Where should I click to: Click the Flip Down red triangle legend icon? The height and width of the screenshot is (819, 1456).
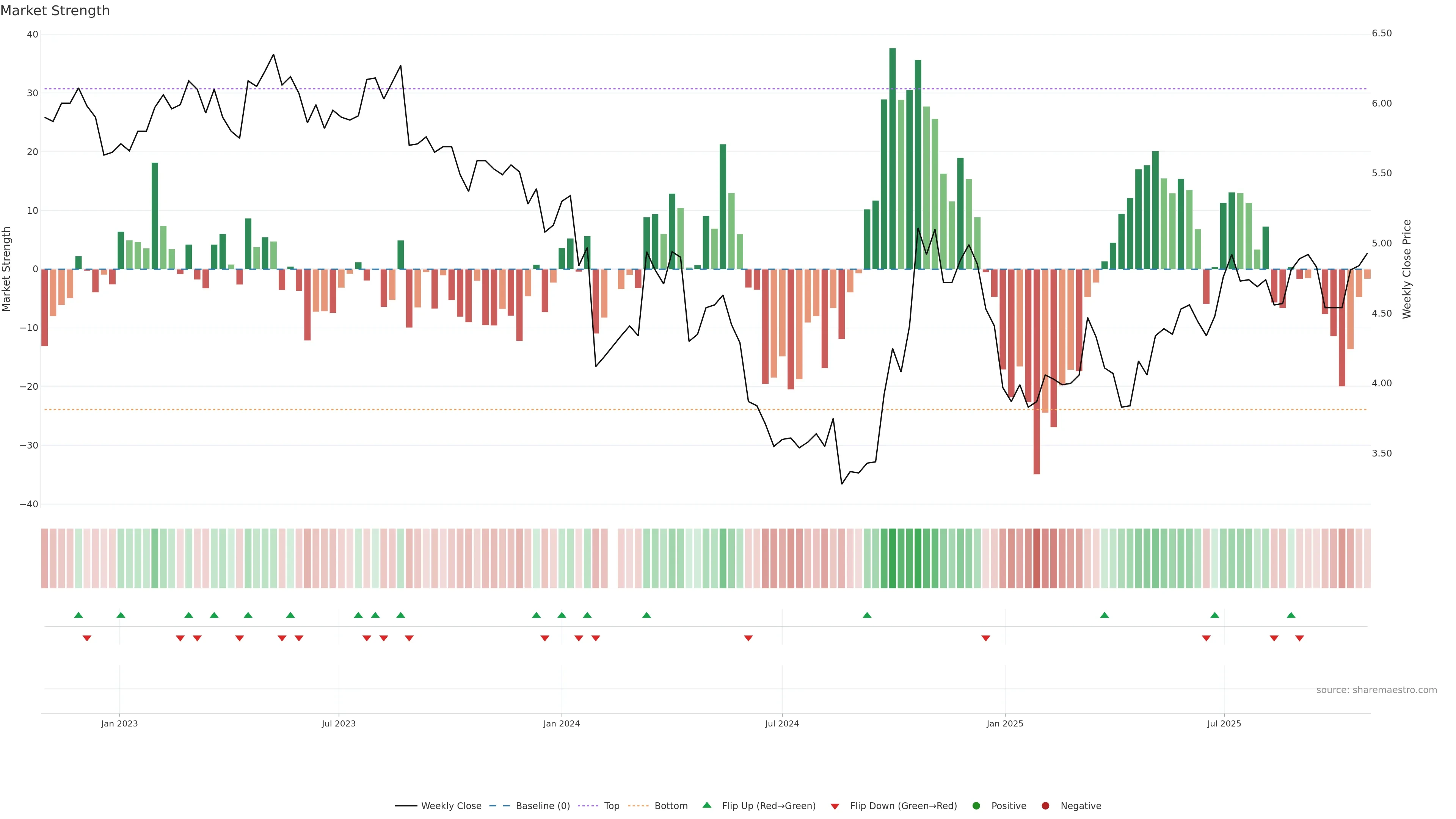click(x=835, y=806)
